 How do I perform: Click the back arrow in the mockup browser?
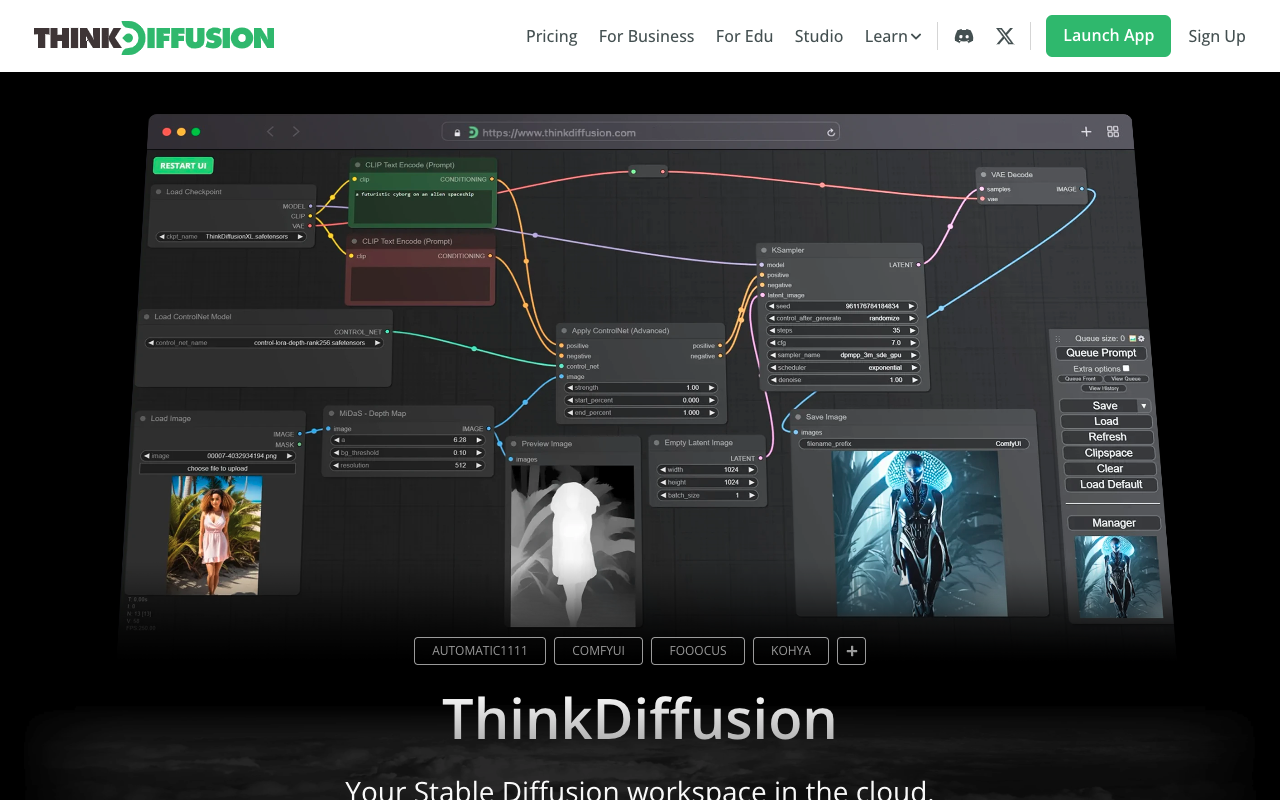[270, 131]
